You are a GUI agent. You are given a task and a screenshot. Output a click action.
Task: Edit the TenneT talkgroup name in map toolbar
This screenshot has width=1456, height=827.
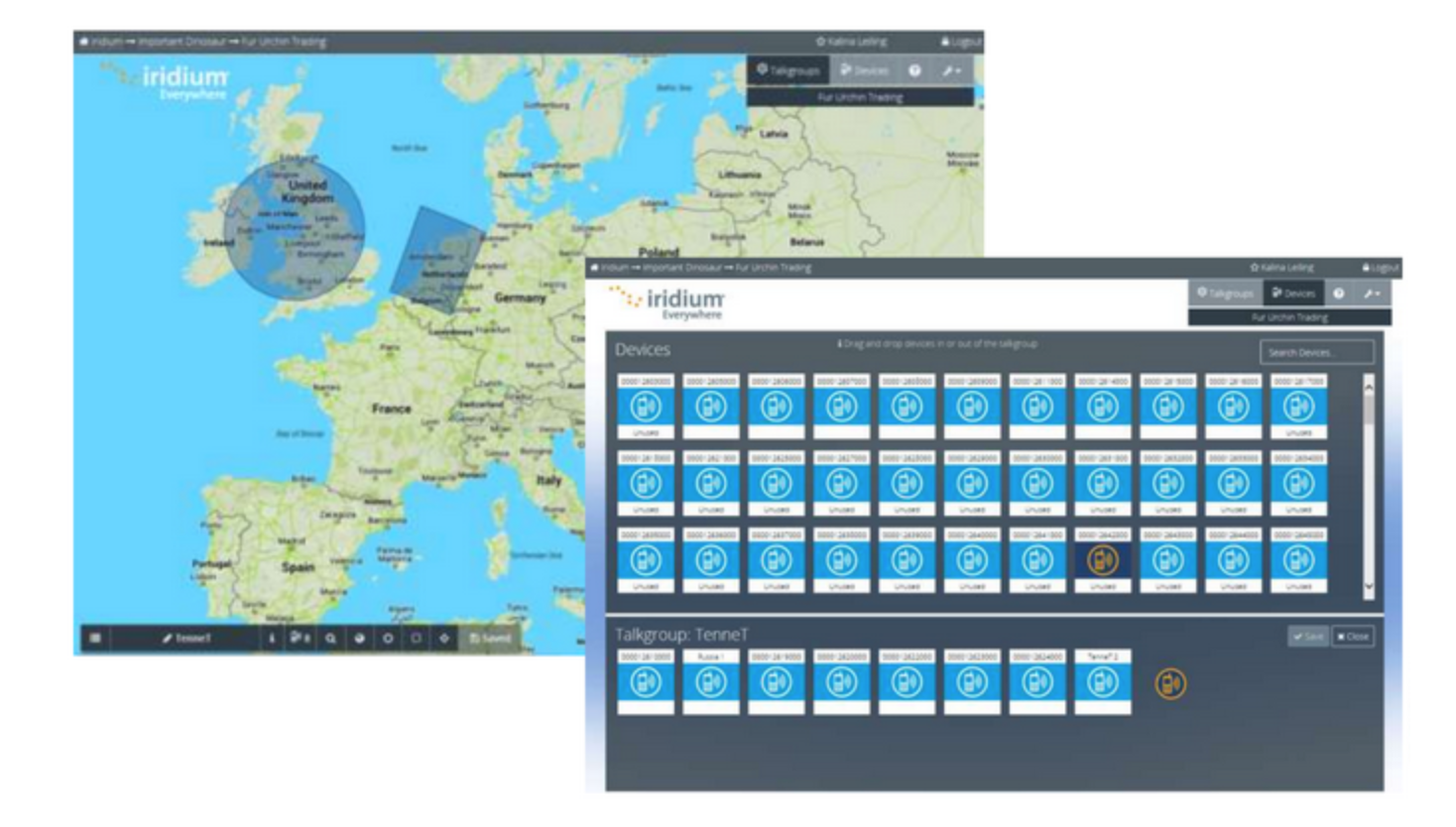(x=186, y=638)
